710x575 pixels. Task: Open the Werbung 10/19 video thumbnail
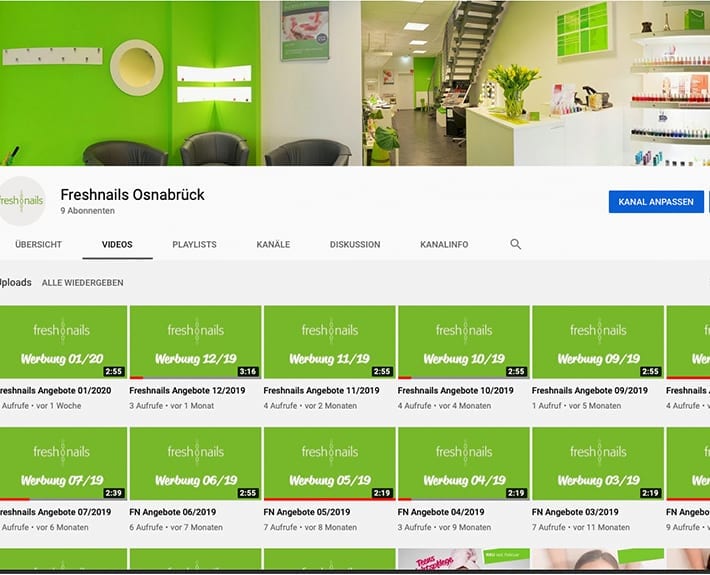tap(464, 342)
